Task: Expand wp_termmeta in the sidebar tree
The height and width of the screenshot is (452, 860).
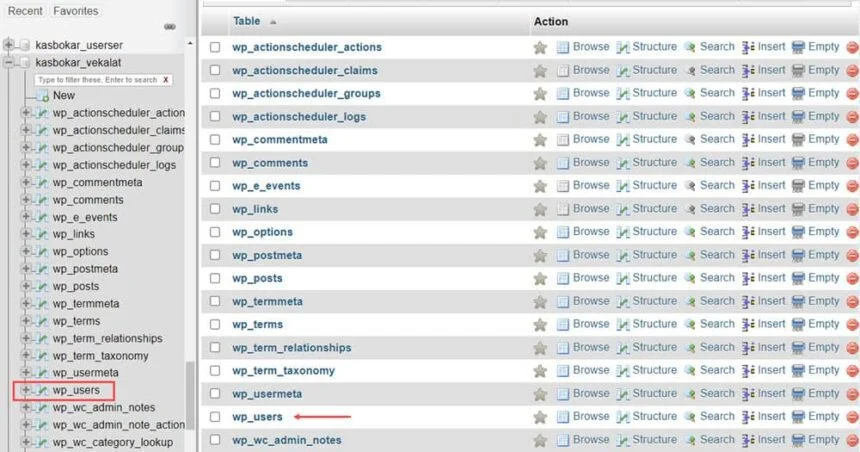Action: [x=25, y=303]
